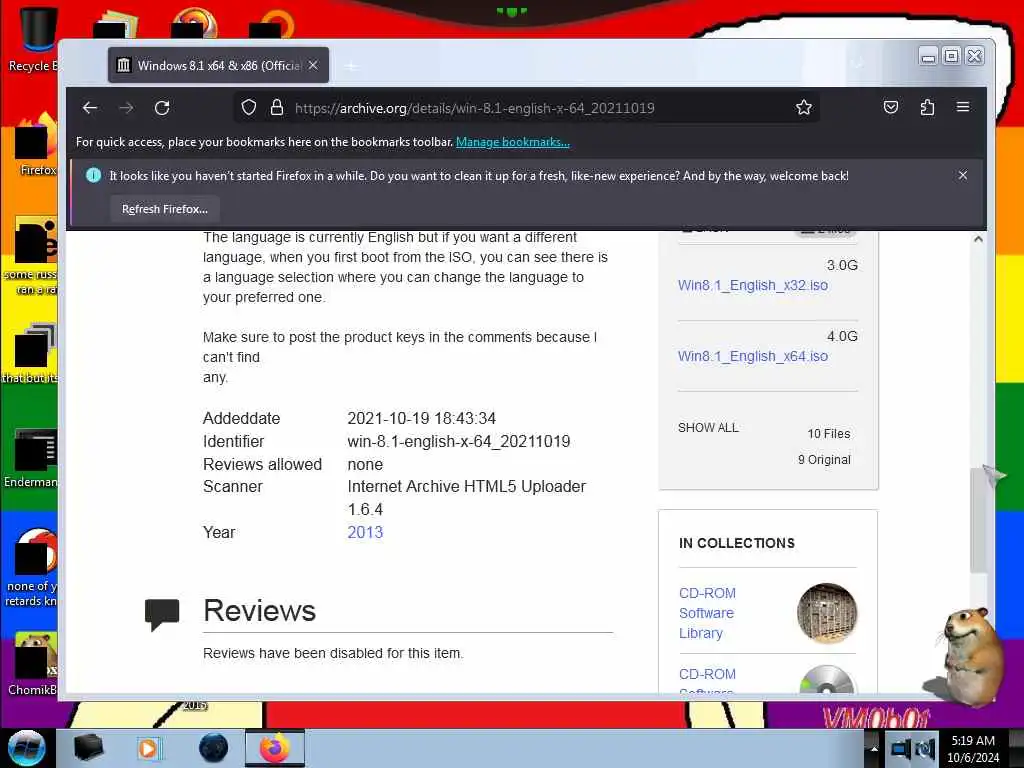Open the first CD-ROM Software Library collection link
The height and width of the screenshot is (768, 1024).
point(707,613)
